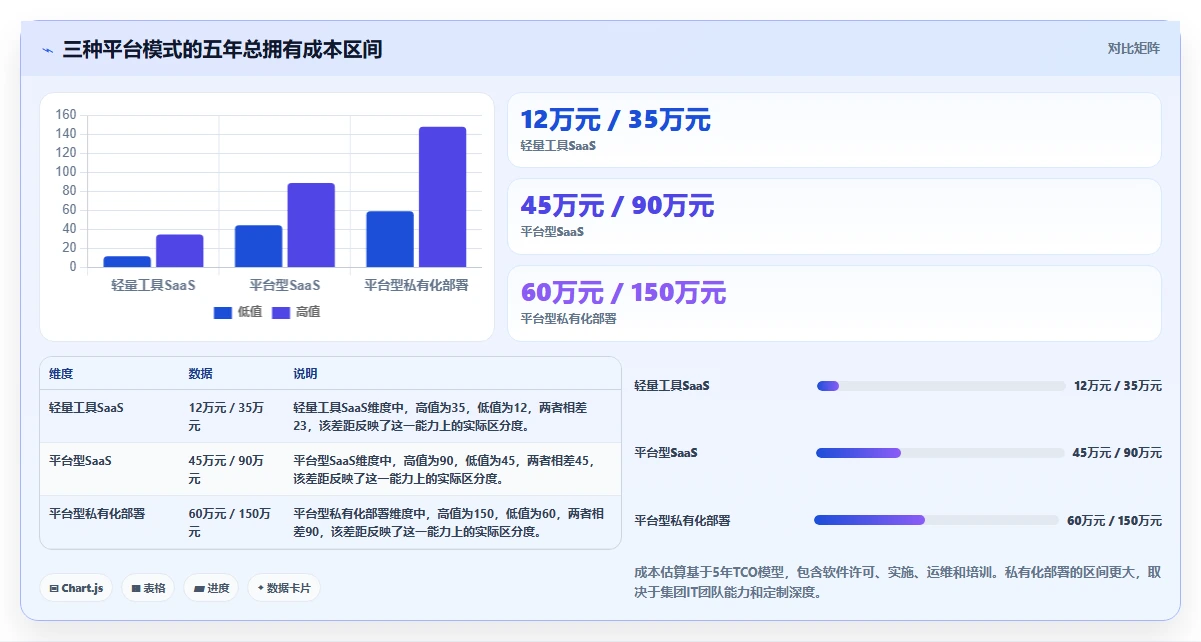Screen dimensions: 1201x642
Task: Click the 轻量工具SaaS high-value bar in the chart
Action: 180,251
